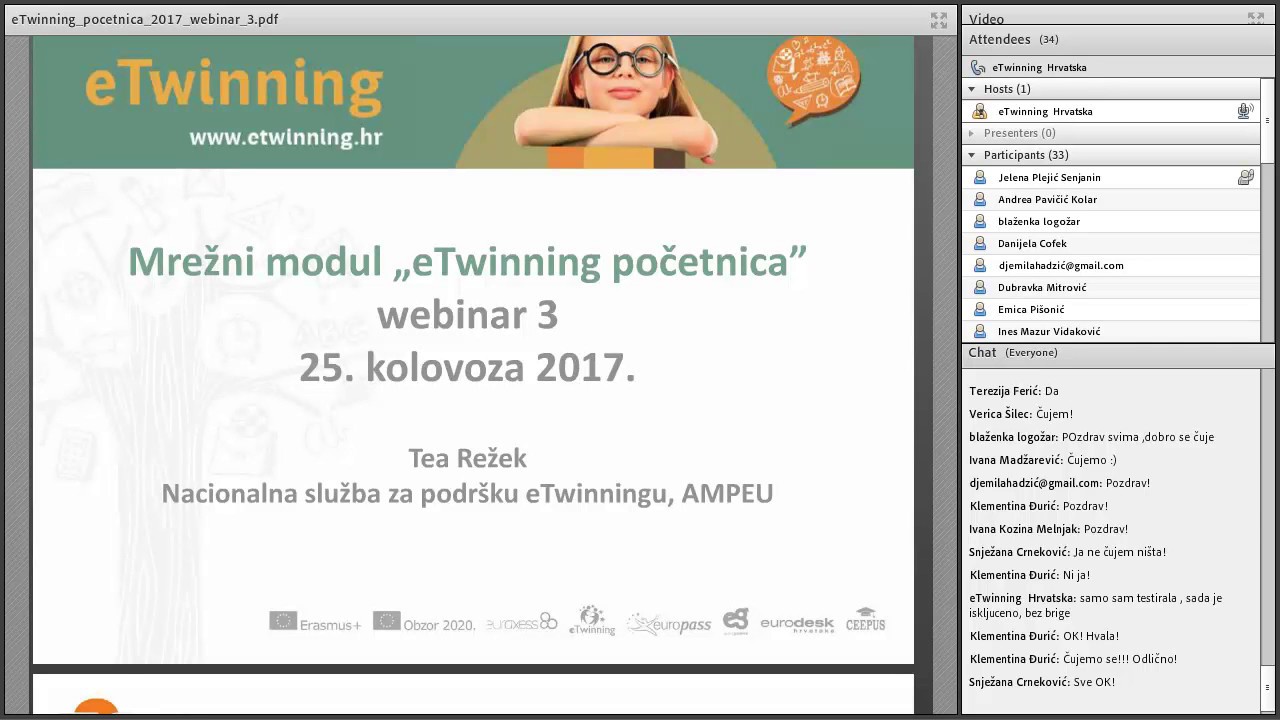Click chat message from Terezija Ferić: Da
This screenshot has width=1280, height=720.
pyautogui.click(x=1014, y=391)
